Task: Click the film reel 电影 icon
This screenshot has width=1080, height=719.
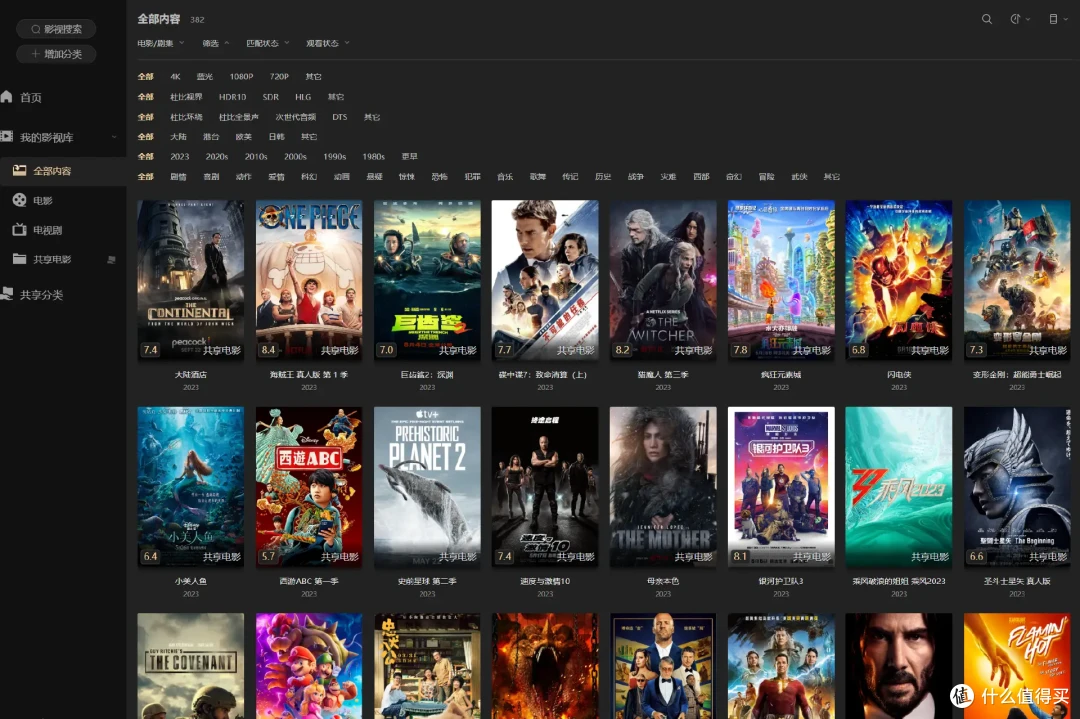Action: pos(19,200)
